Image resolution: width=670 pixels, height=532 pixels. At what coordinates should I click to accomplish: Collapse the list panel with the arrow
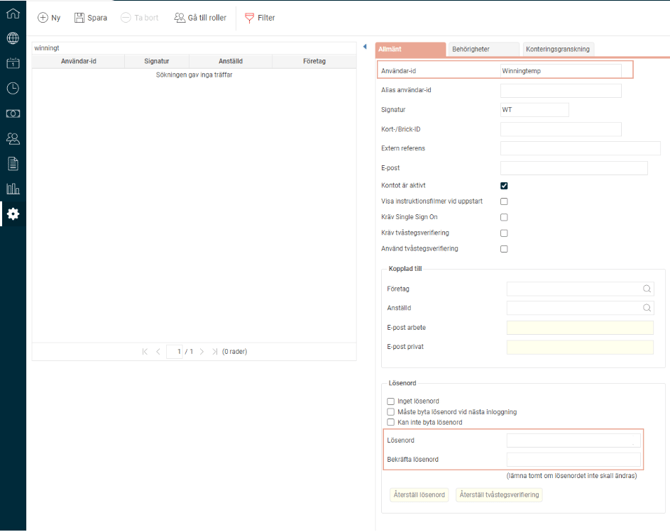click(x=365, y=47)
